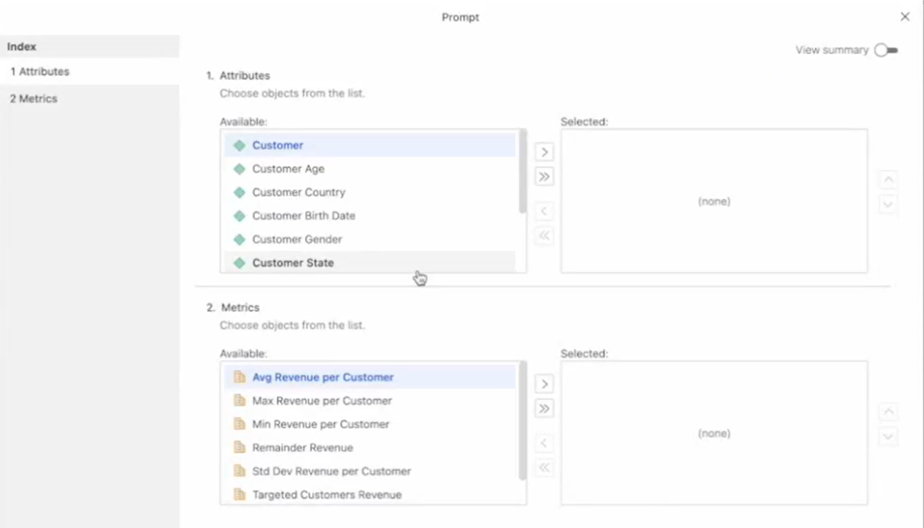Choose the Max Revenue per Customer metric
The height and width of the screenshot is (528, 924).
click(x=322, y=401)
